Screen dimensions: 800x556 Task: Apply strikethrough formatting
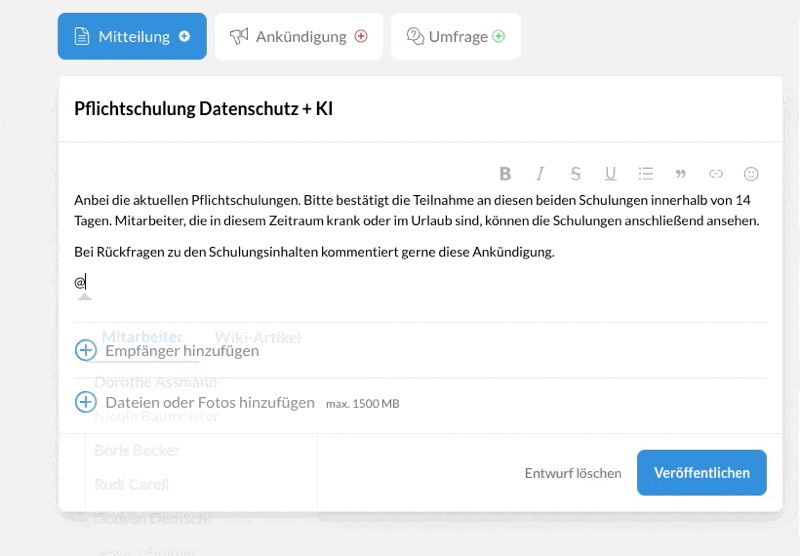point(575,173)
